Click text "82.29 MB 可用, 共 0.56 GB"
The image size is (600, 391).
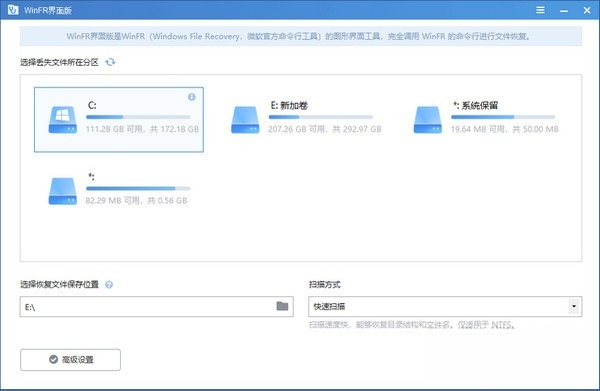(136, 200)
